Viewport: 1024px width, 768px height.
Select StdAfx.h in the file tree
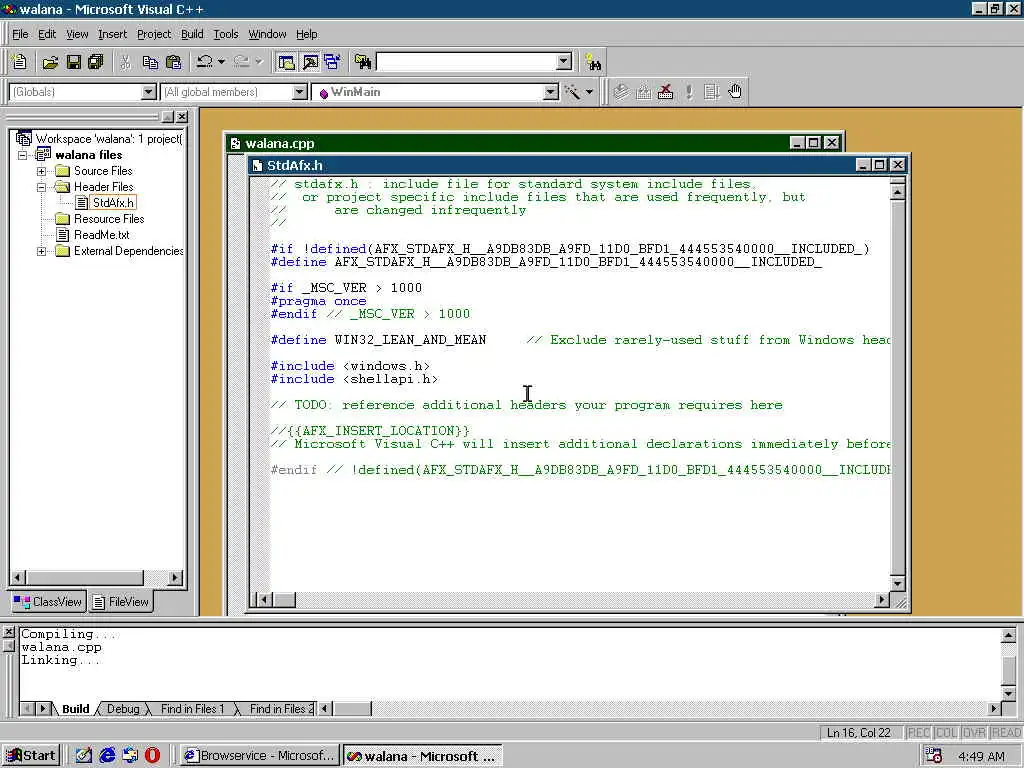[113, 202]
